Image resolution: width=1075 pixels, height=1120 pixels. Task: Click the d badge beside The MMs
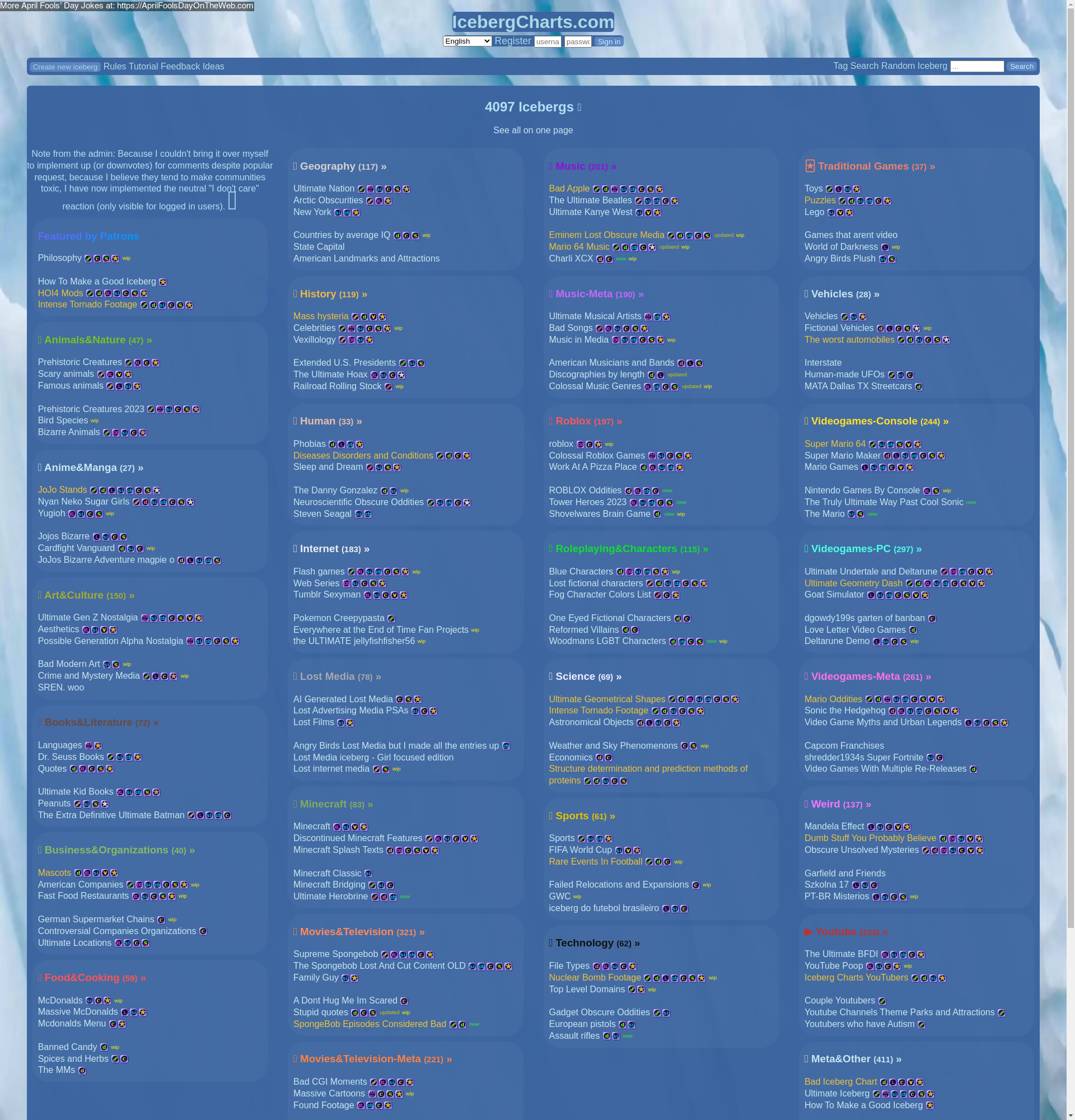click(82, 1071)
